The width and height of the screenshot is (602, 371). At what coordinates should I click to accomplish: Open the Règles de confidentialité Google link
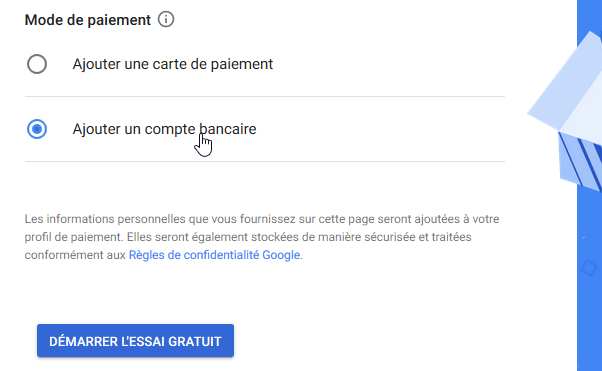click(214, 255)
